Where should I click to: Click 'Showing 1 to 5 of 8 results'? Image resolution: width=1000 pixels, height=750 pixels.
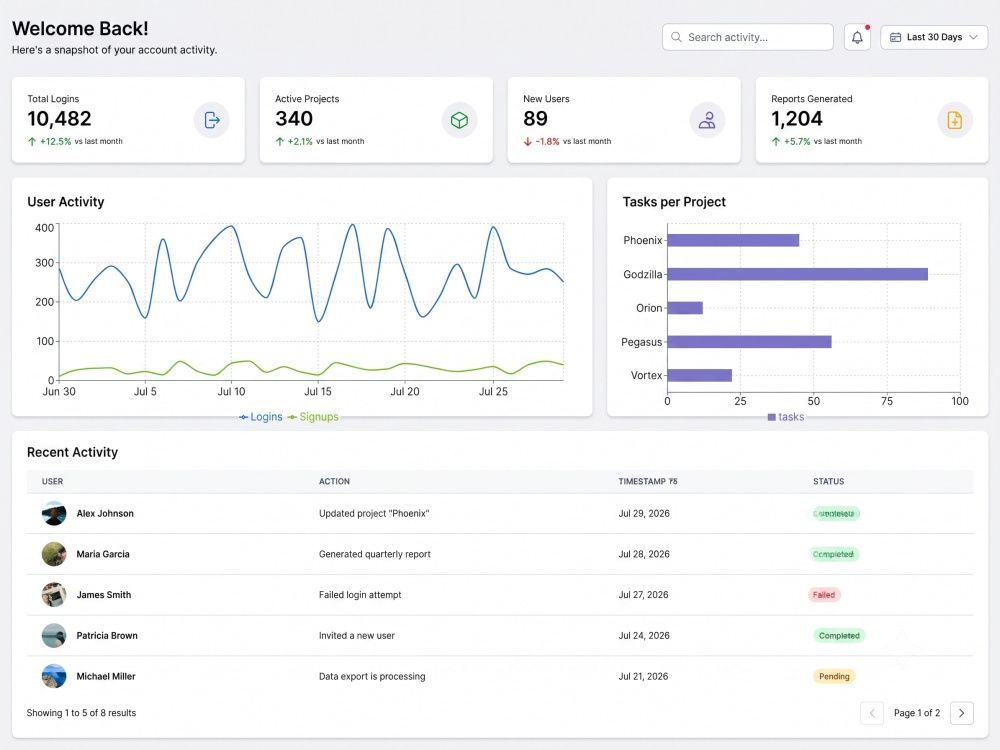81,713
